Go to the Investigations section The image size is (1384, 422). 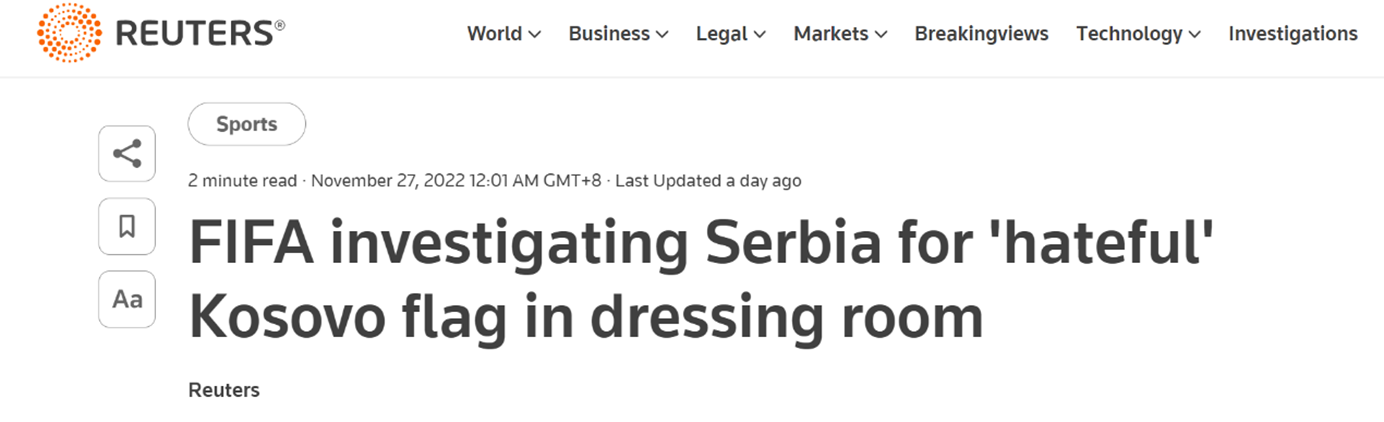[x=1292, y=34]
